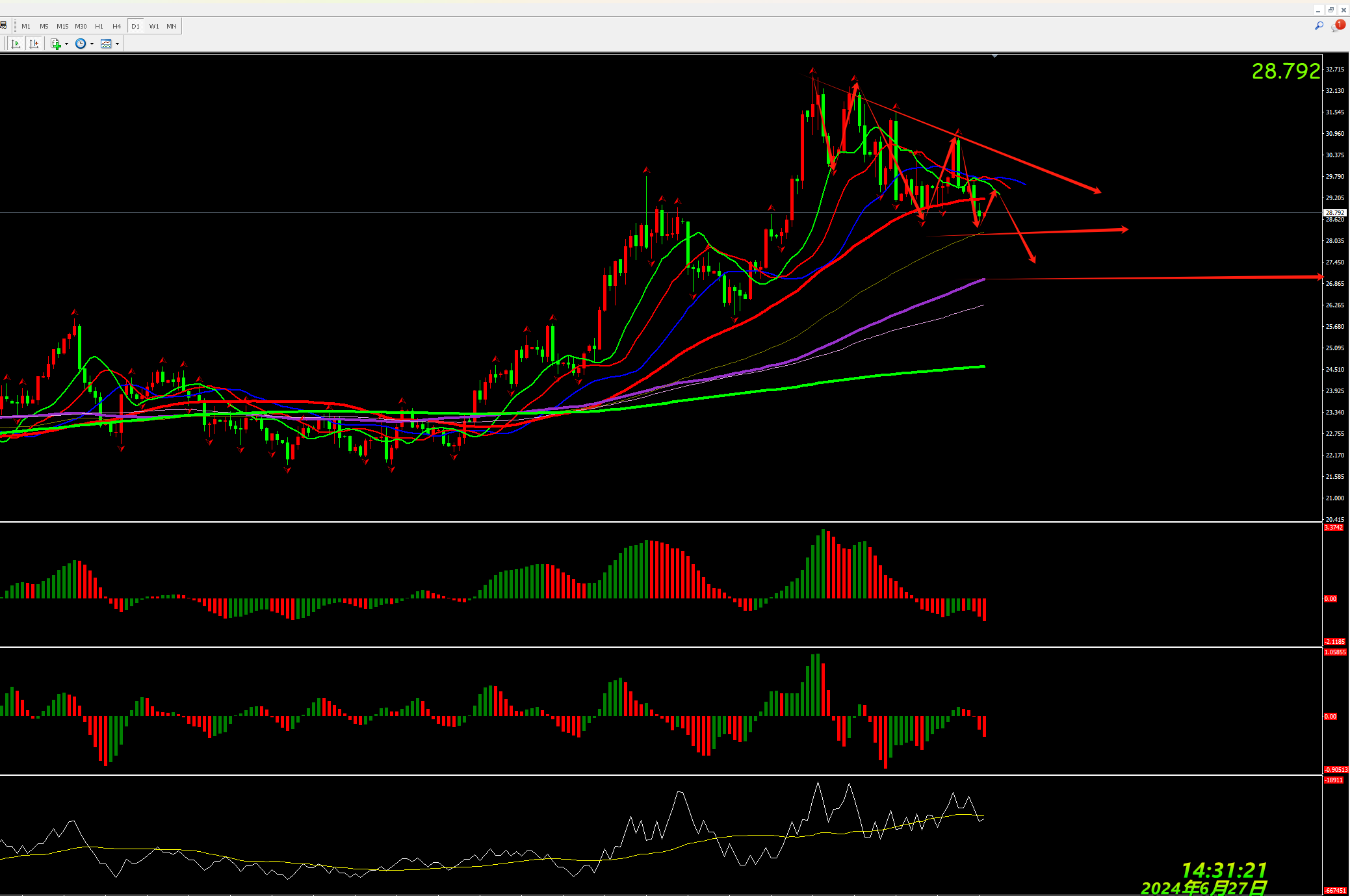Switch to H4 timeframe
This screenshot has height=896, width=1350.
point(116,26)
